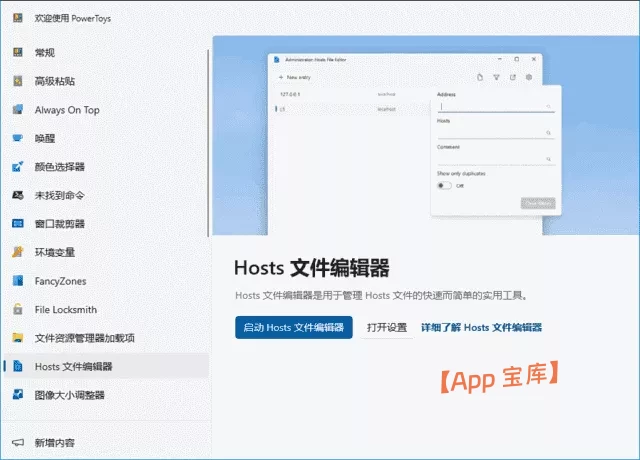640x460 pixels.
Task: Select 唤醒 in the sidebar
Action: (106, 138)
